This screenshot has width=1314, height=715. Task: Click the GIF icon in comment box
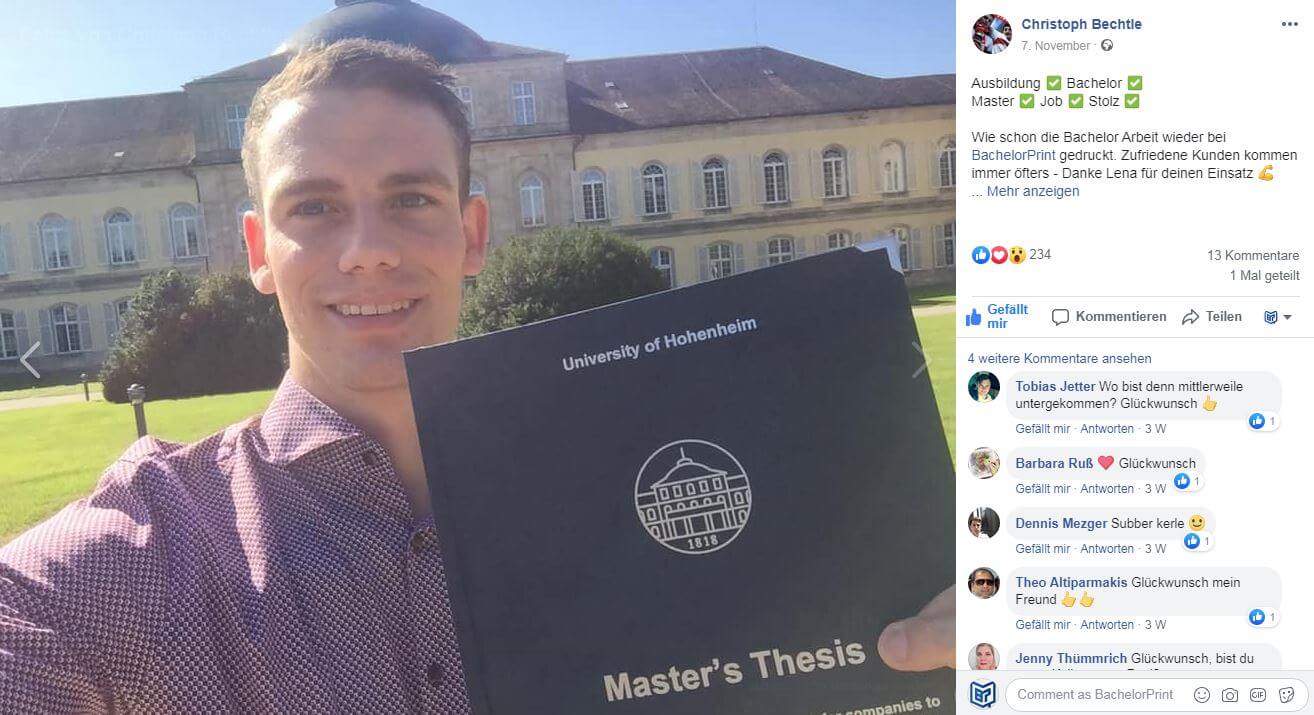click(1258, 694)
